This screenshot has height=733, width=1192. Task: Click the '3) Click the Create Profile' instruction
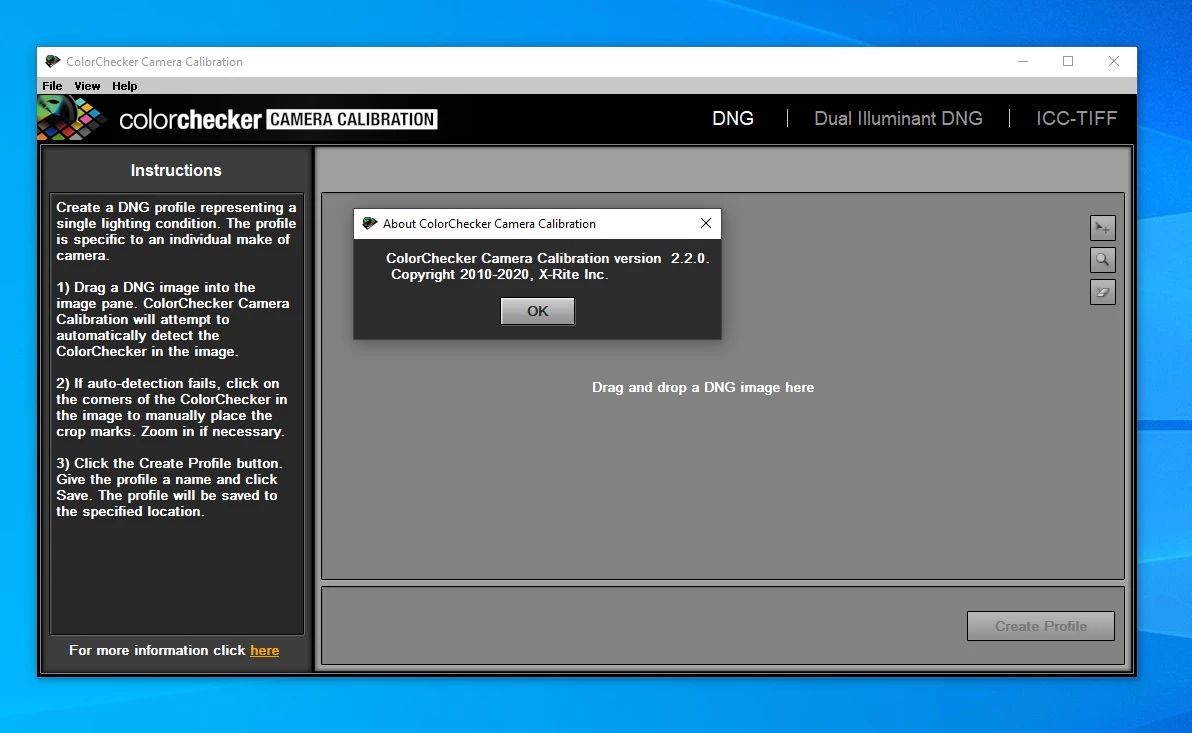pyautogui.click(x=169, y=487)
